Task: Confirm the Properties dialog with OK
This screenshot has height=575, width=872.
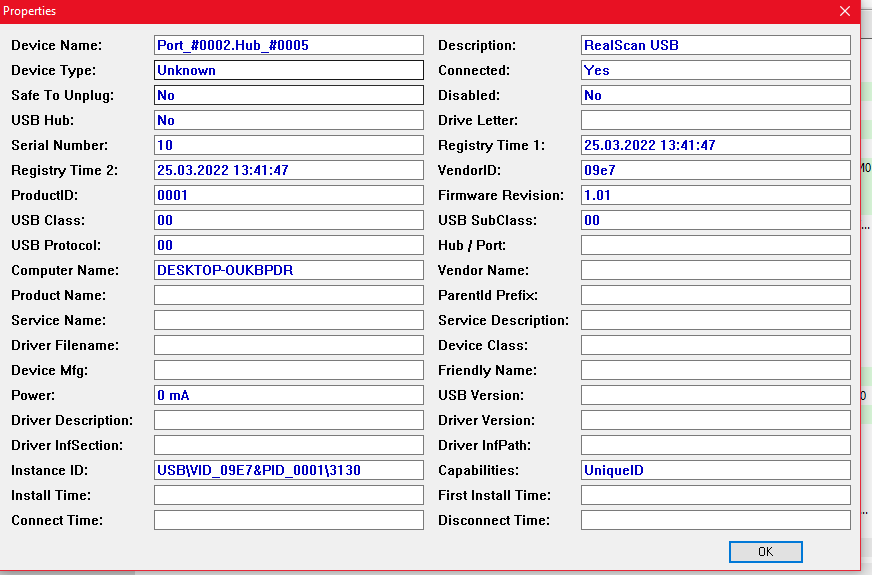Action: coord(765,552)
